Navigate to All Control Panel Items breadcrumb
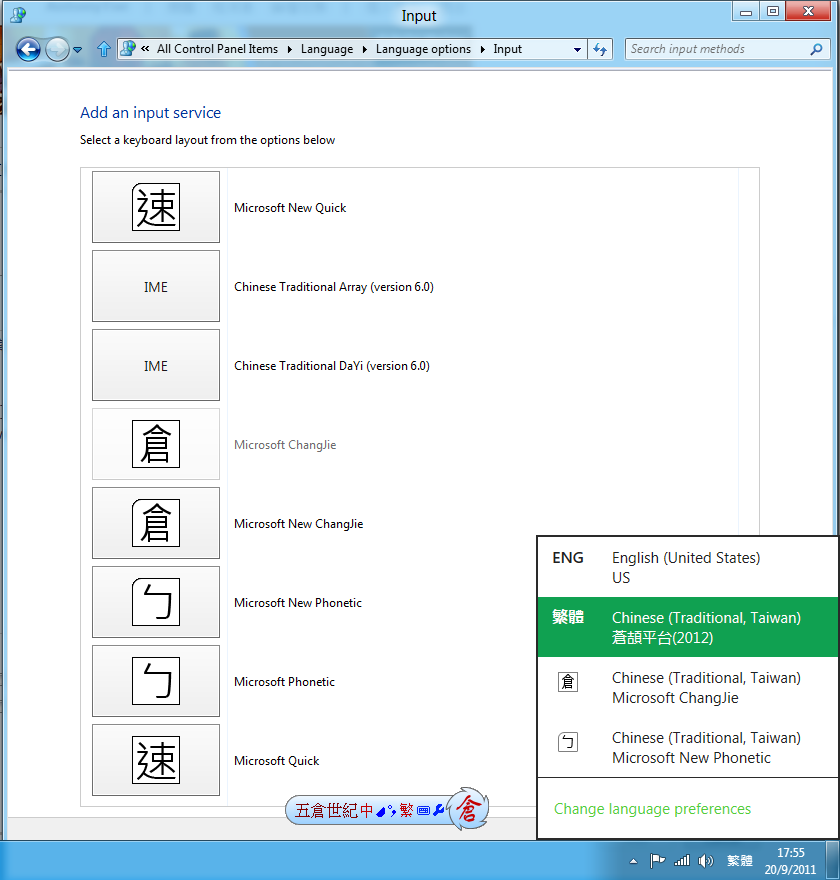This screenshot has width=840, height=880. tap(217, 49)
